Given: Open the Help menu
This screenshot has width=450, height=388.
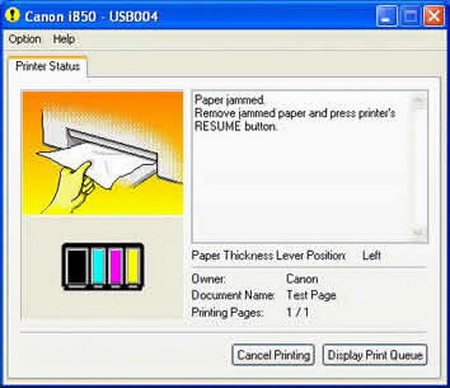Looking at the screenshot, I should 64,39.
